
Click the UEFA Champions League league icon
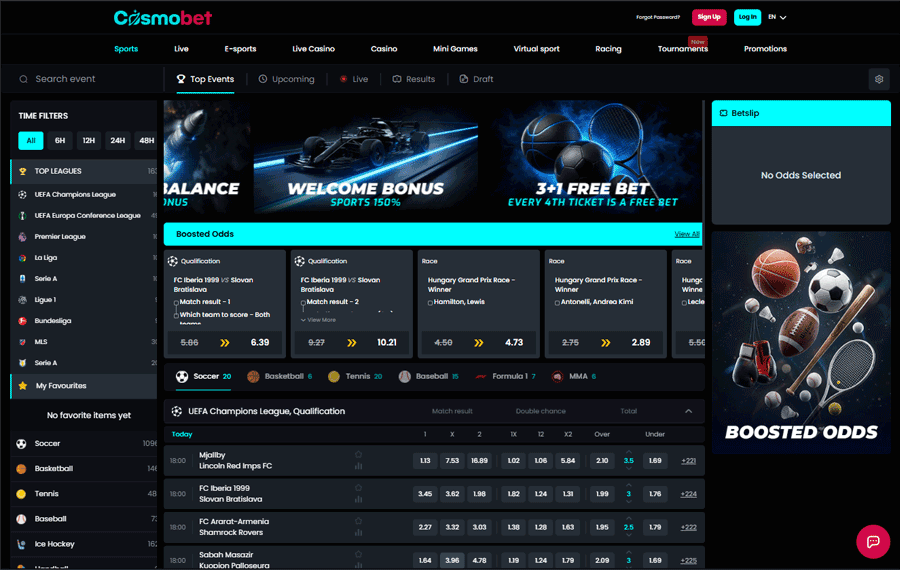22,195
